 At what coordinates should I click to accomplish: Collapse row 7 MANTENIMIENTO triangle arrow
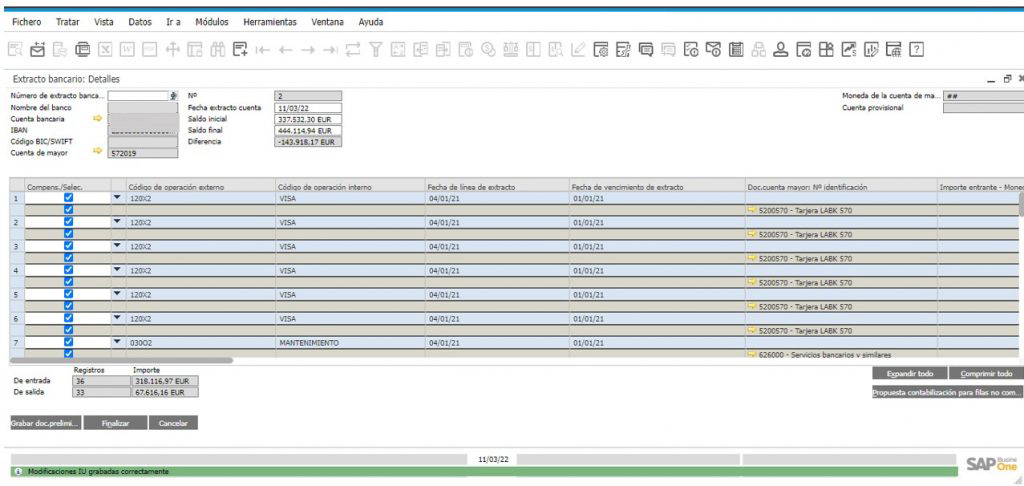[118, 342]
